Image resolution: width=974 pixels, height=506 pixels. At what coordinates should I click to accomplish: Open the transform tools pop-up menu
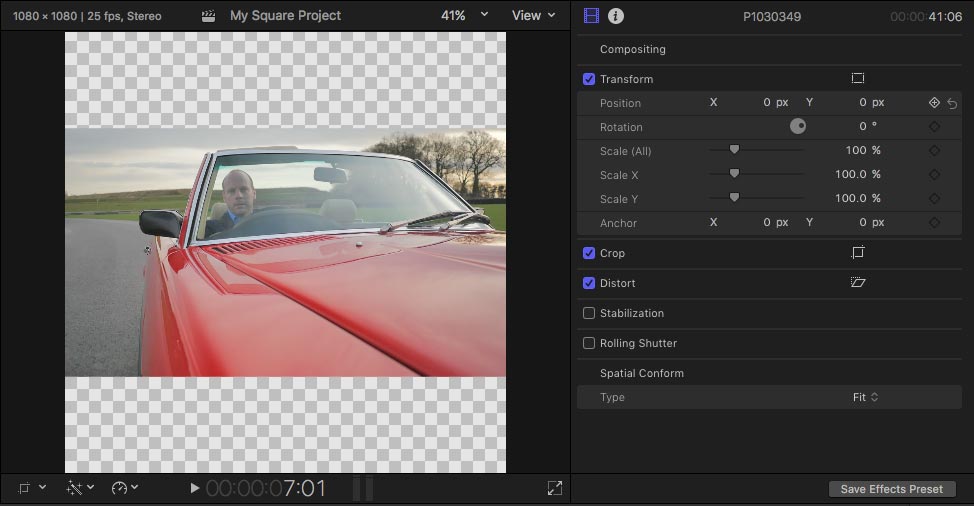[x=31, y=488]
